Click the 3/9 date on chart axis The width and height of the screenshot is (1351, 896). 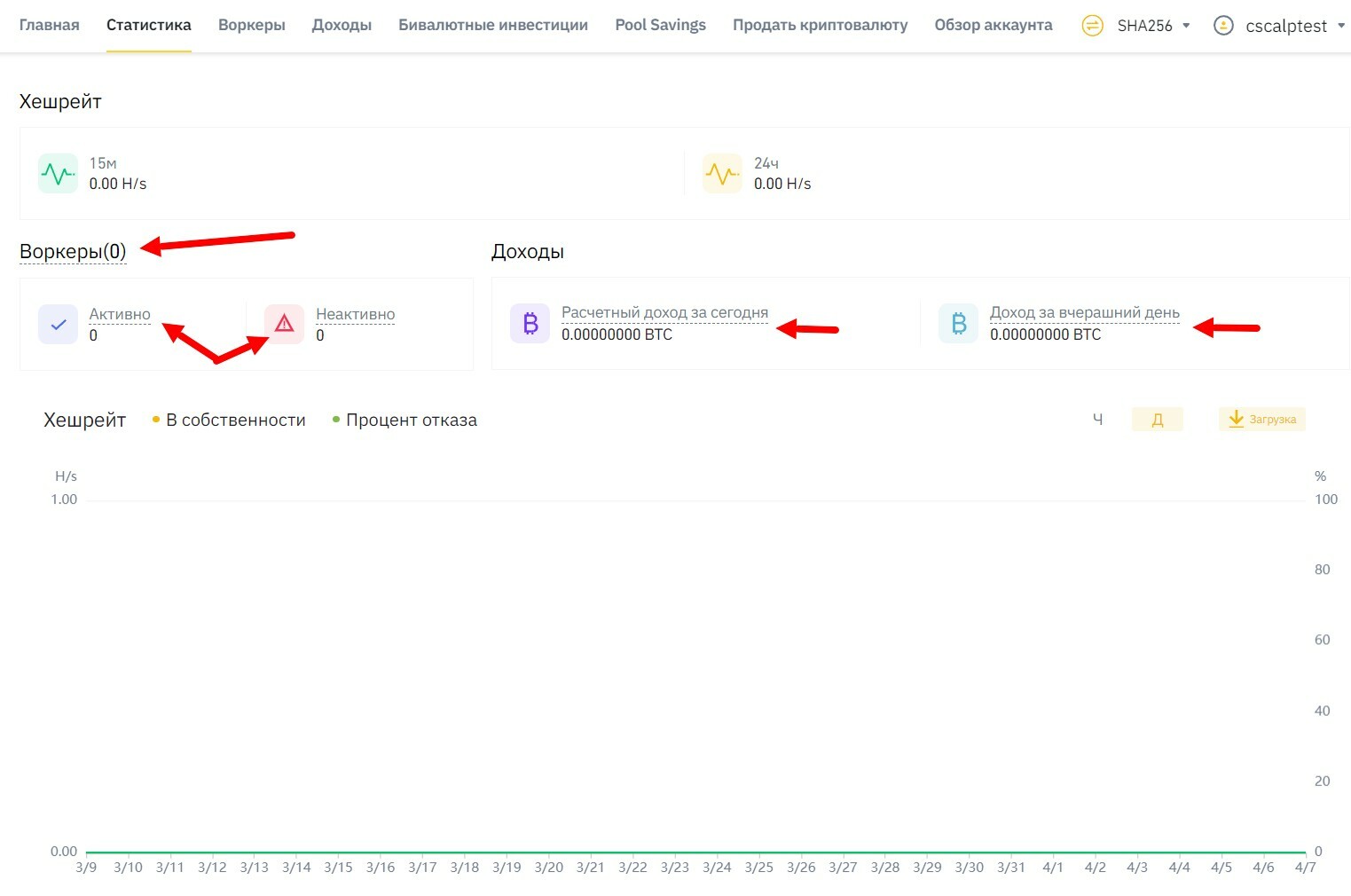coord(86,868)
